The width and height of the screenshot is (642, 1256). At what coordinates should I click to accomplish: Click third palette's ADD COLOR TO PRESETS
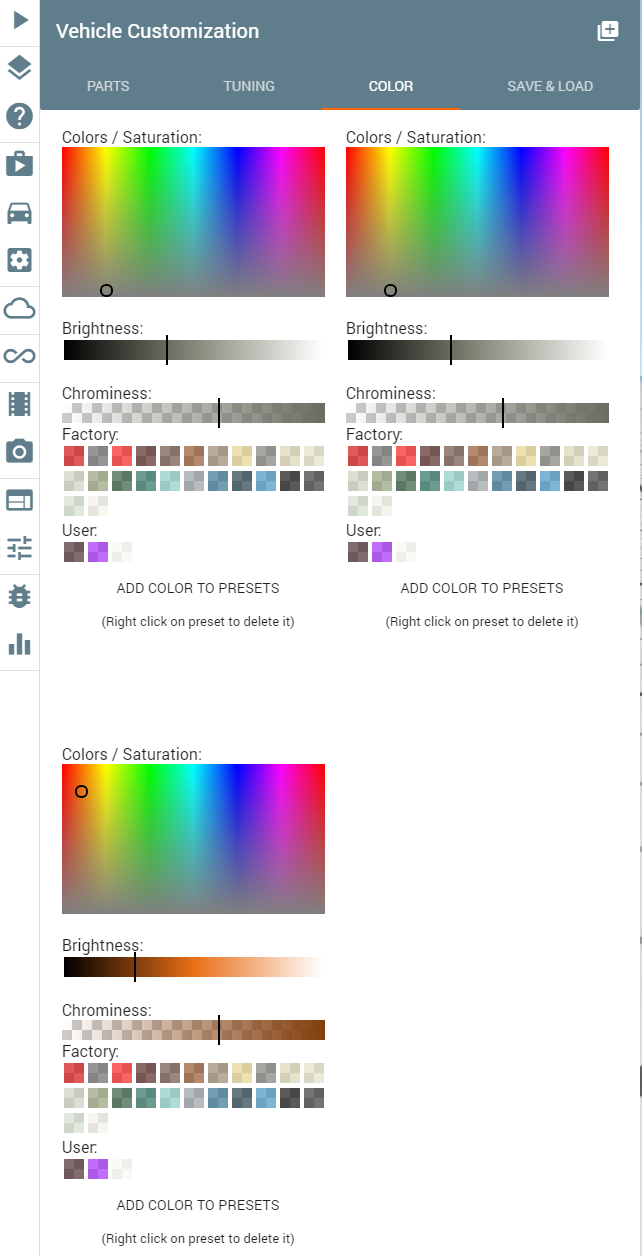coord(198,1205)
